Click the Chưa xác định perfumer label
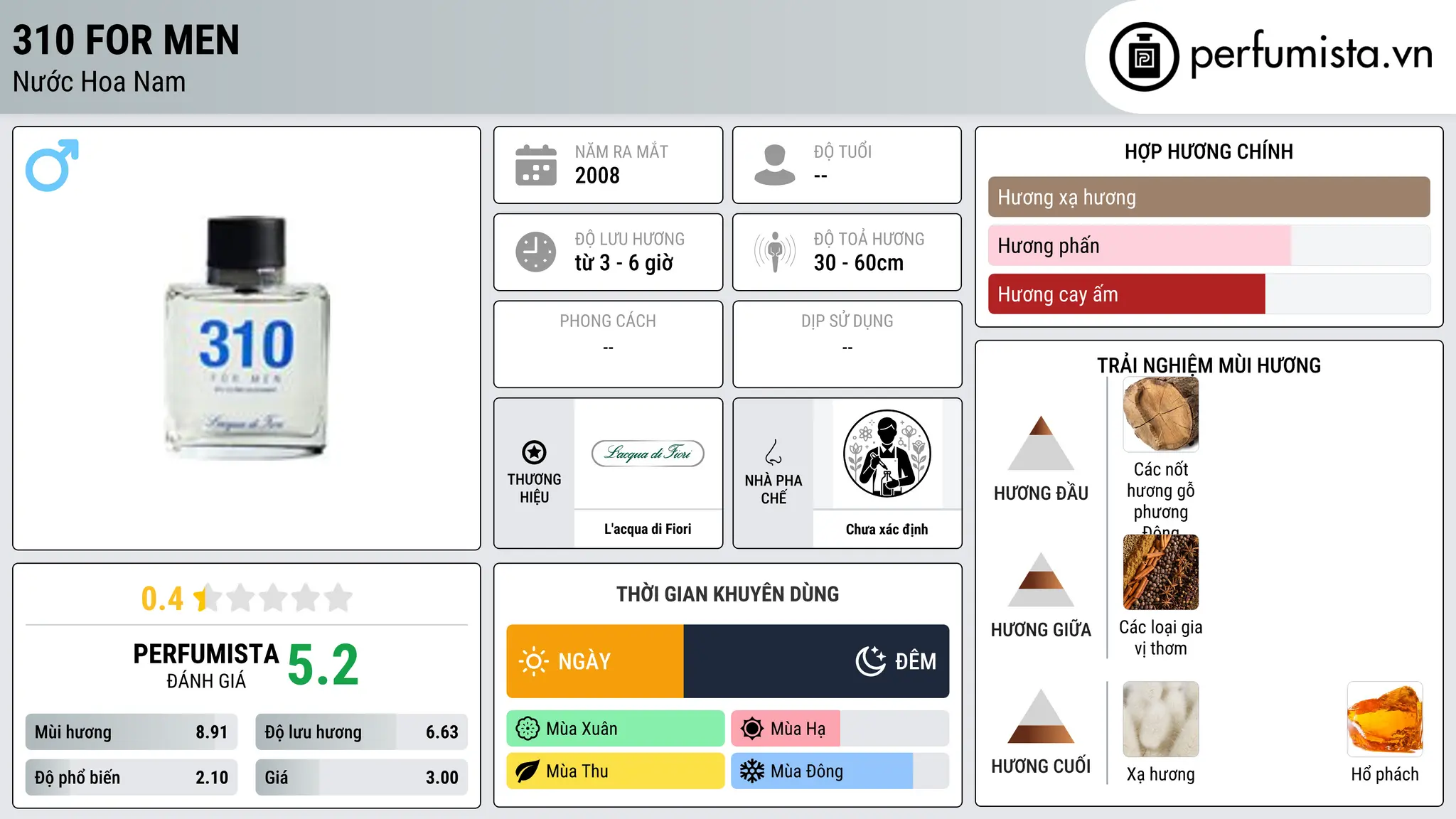1456x819 pixels. pos(887,529)
